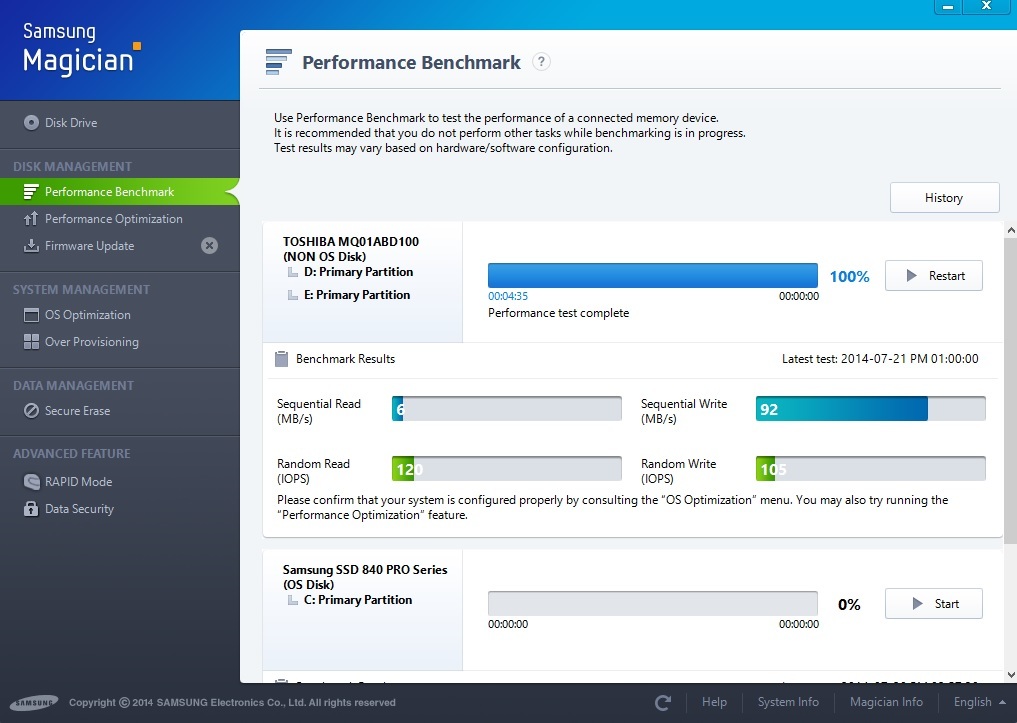
Task: Open Data Security page
Action: [79, 509]
